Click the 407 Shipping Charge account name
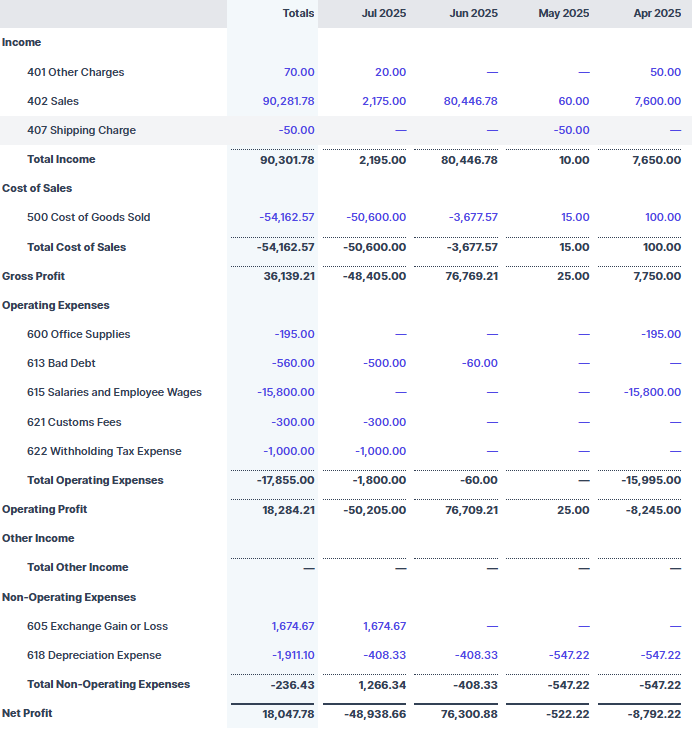 click(x=81, y=130)
